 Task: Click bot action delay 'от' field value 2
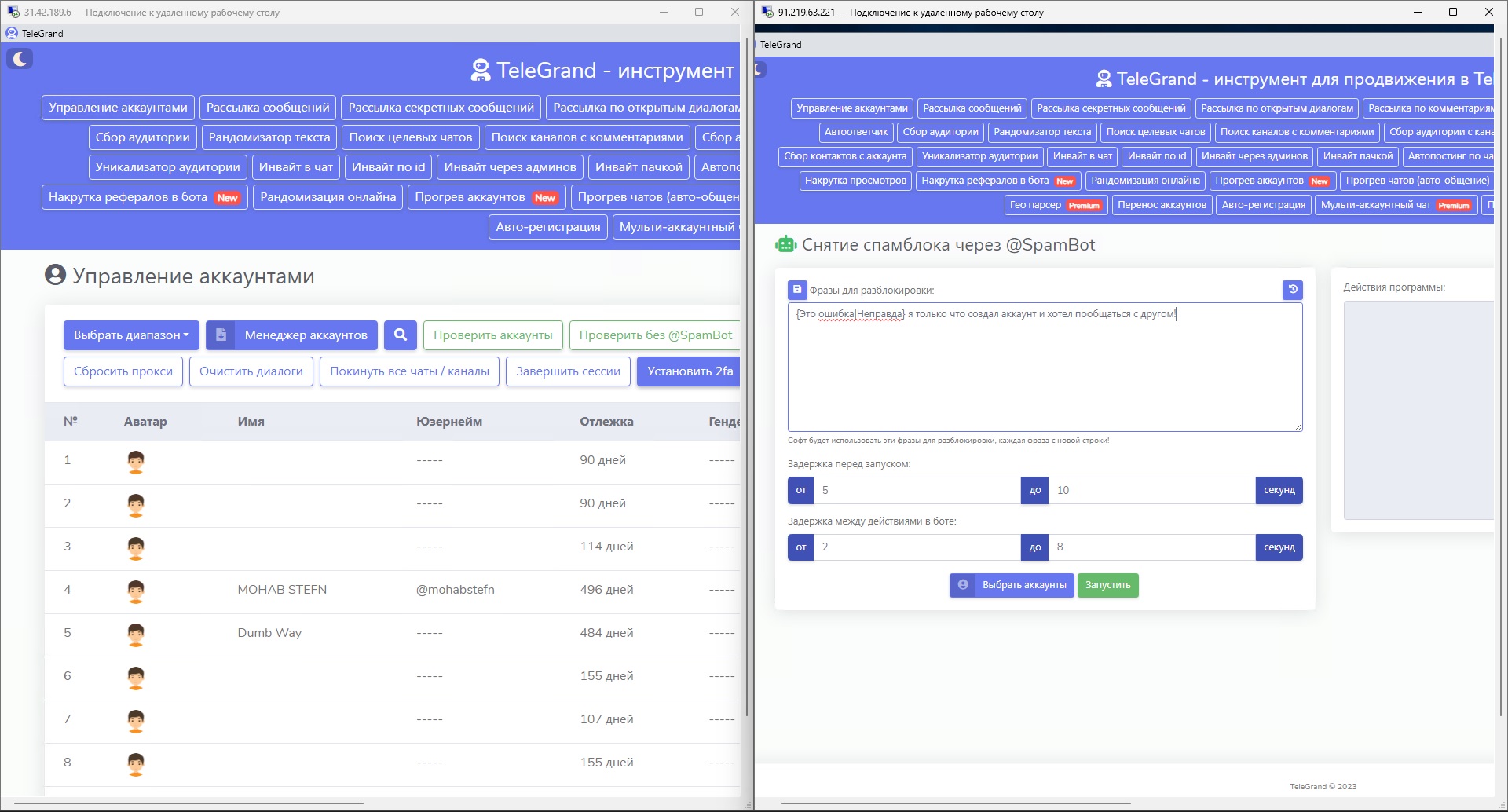[x=917, y=547]
